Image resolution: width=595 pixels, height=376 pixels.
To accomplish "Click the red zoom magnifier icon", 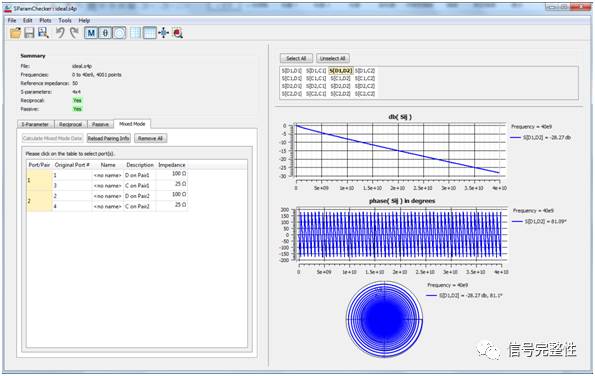I will pyautogui.click(x=178, y=33).
